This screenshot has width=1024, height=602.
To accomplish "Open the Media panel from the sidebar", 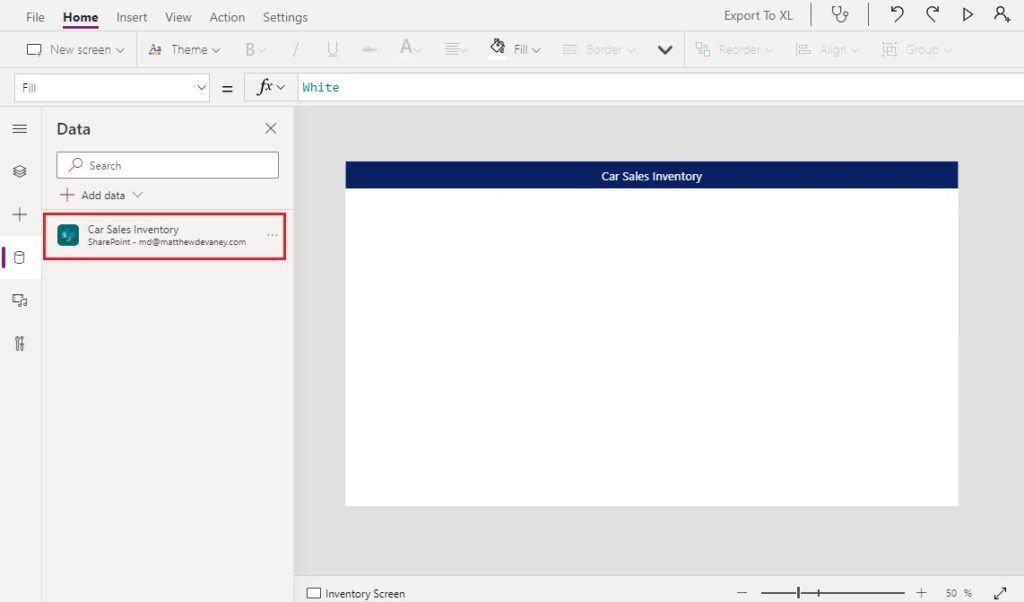I will point(19,299).
